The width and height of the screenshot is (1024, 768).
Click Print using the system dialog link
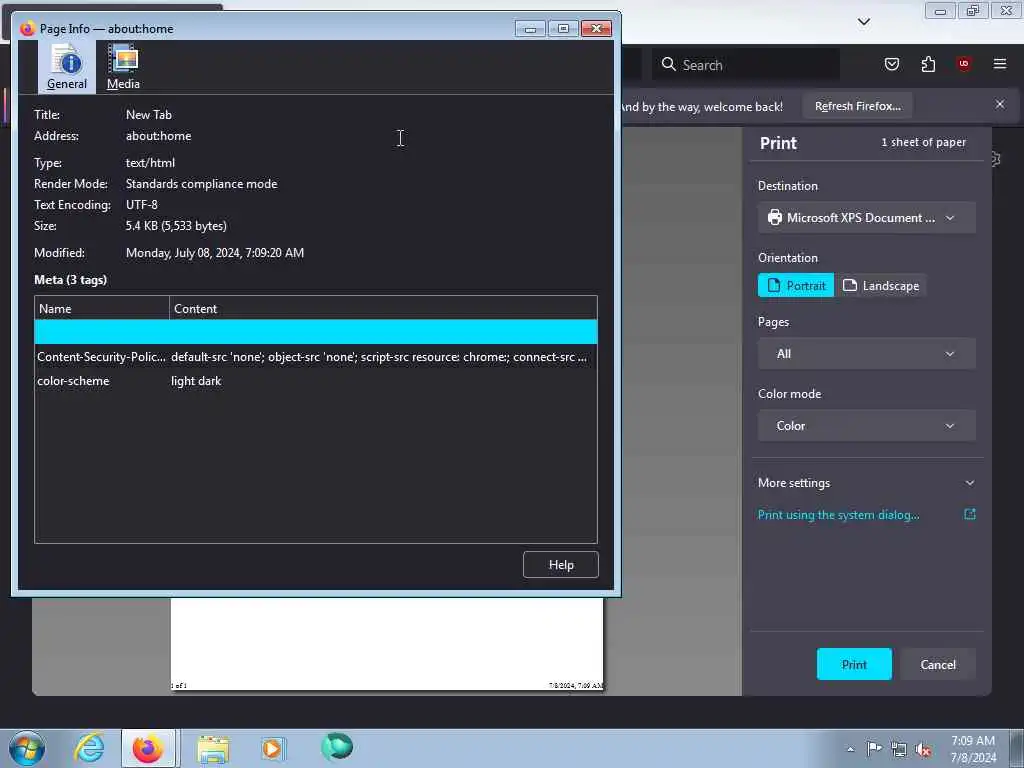click(839, 515)
